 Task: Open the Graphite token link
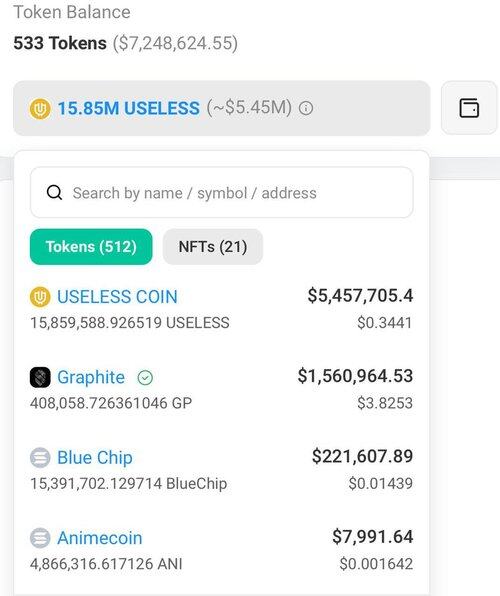pyautogui.click(x=91, y=377)
